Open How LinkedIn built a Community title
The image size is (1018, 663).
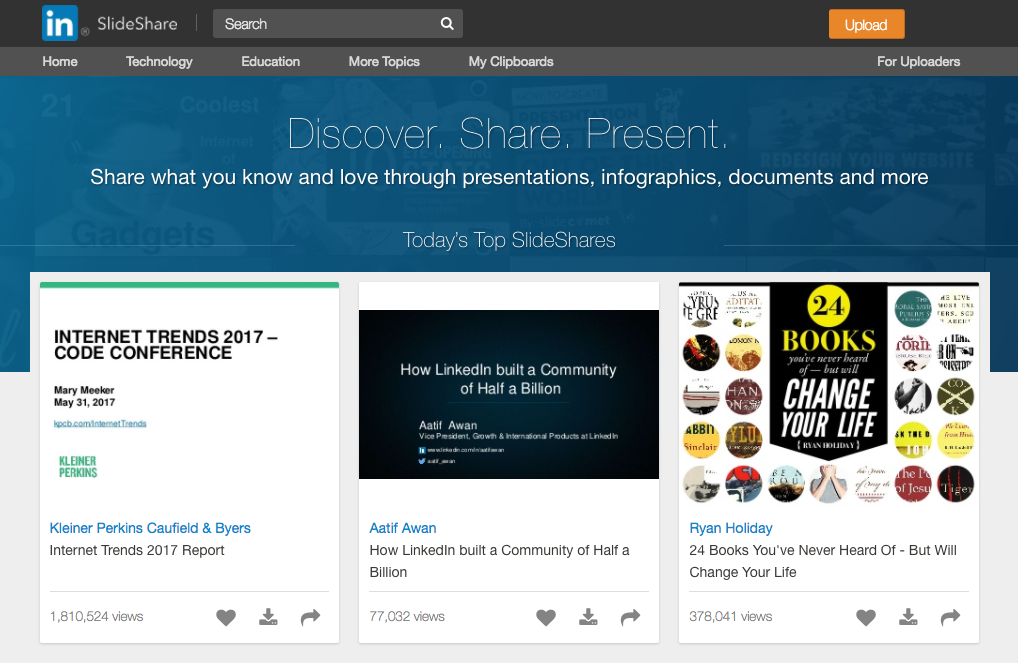point(499,561)
